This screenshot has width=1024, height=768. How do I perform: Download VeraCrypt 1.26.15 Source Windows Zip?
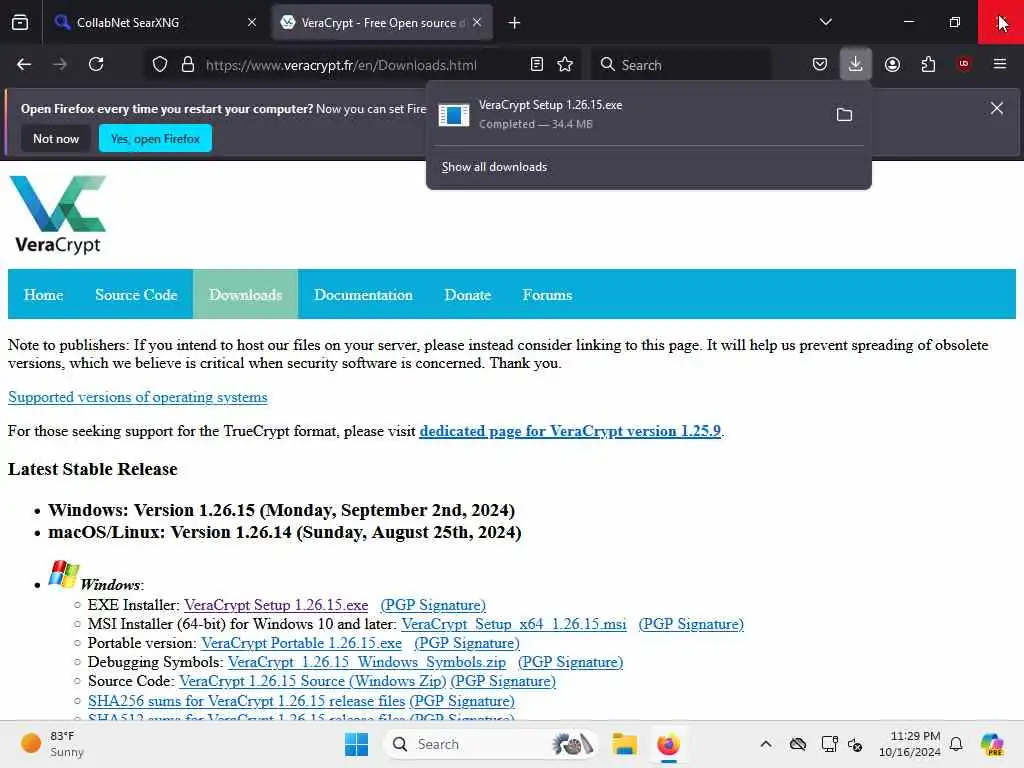(x=313, y=681)
